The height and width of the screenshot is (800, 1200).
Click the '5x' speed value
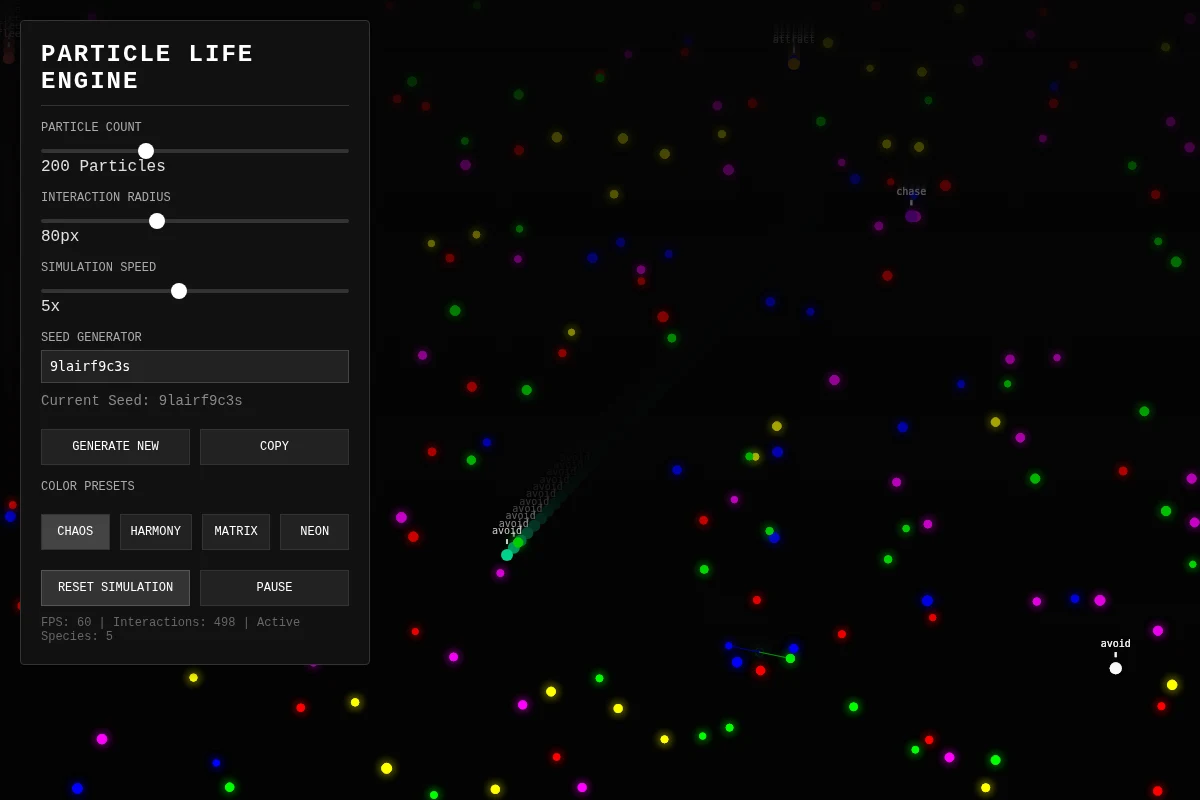coord(50,307)
